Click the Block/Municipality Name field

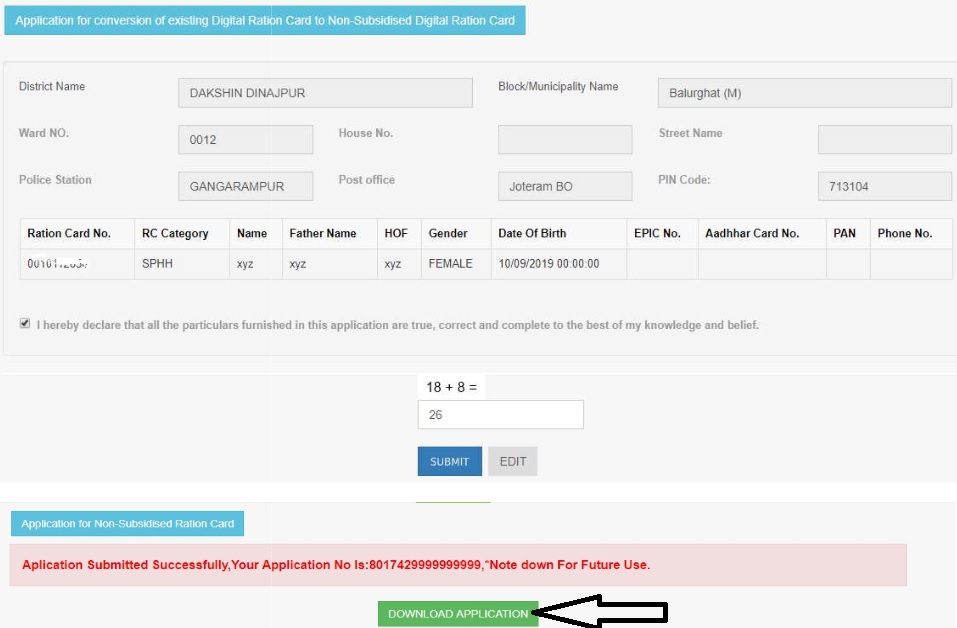point(804,93)
